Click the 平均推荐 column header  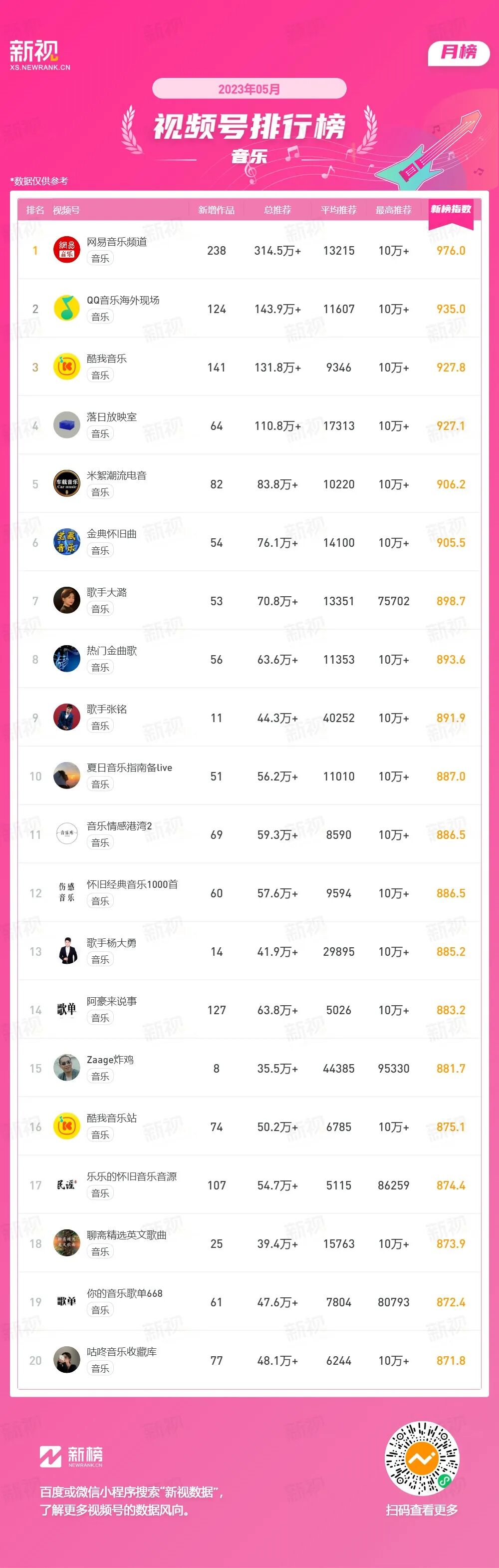click(338, 210)
